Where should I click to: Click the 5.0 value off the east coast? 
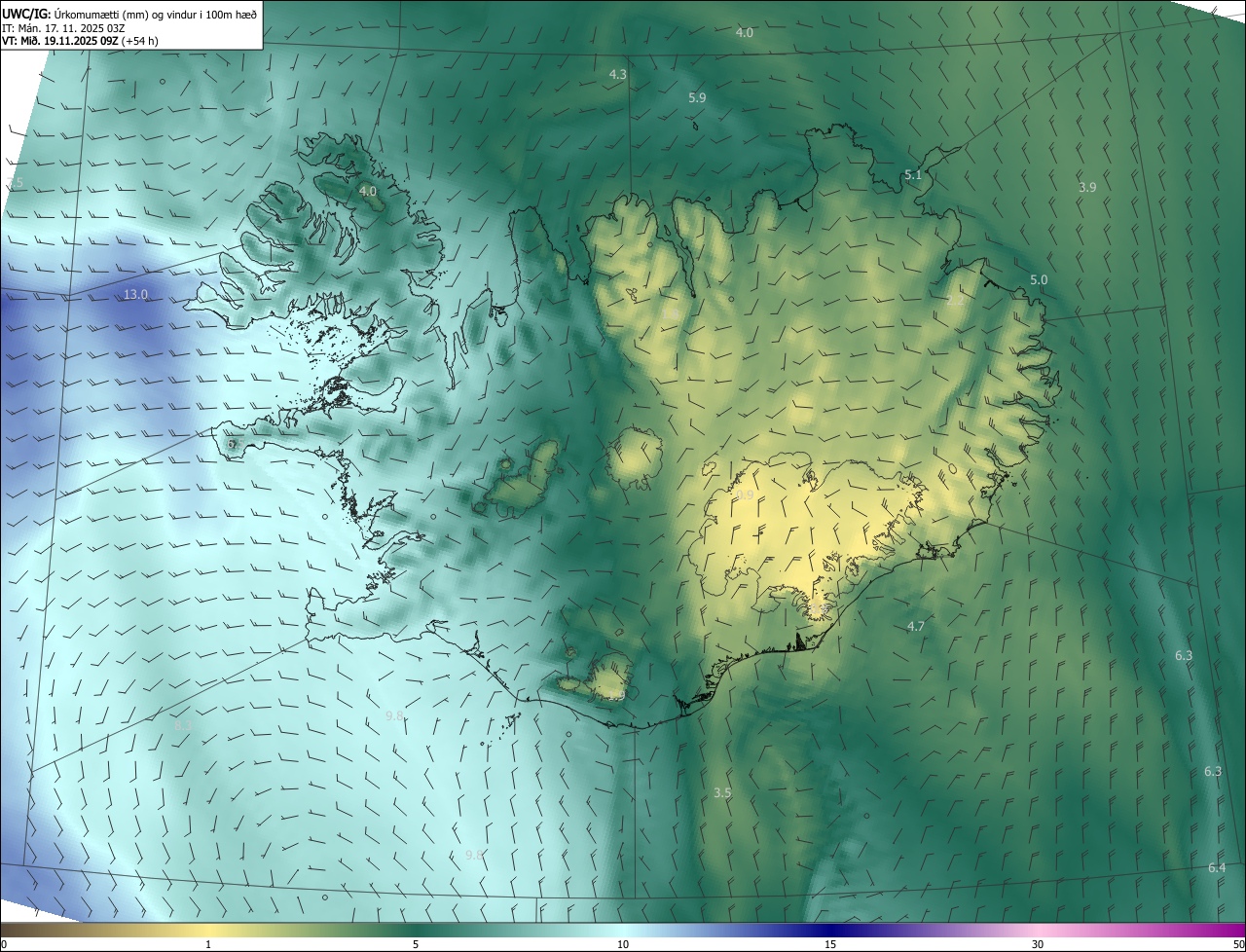tap(1039, 279)
